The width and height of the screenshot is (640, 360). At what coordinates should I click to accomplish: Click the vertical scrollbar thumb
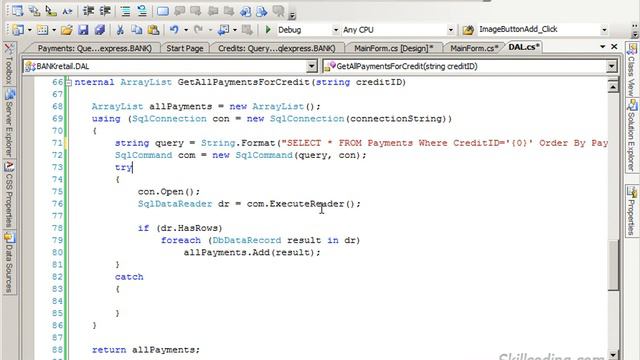tap(613, 266)
